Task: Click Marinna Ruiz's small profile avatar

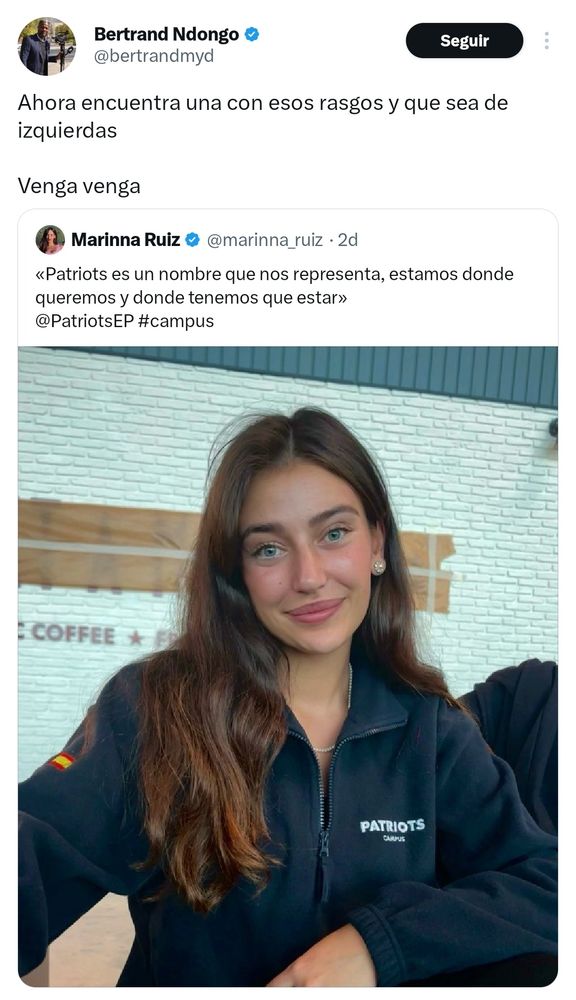Action: pos(50,240)
